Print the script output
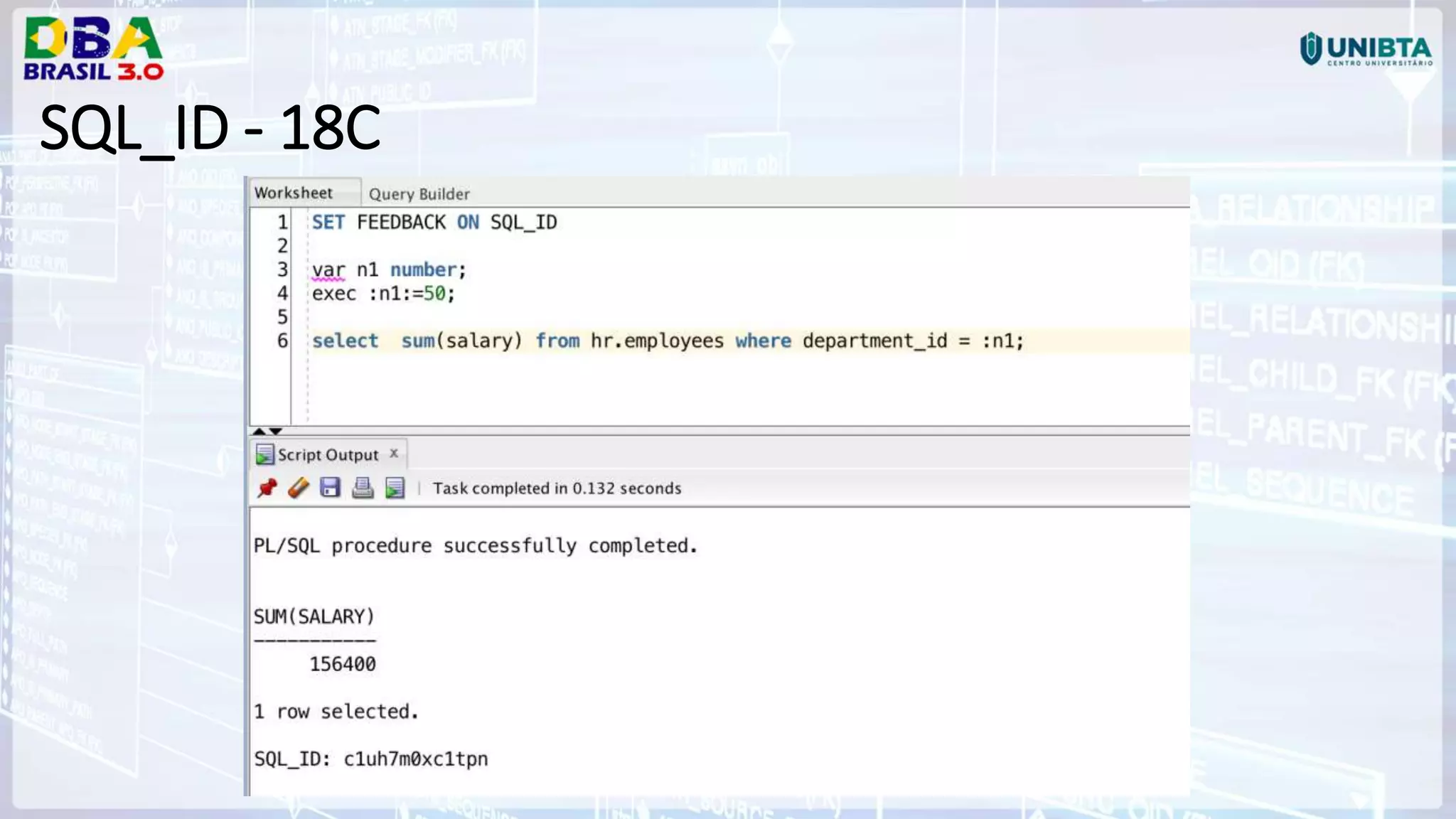1456x819 pixels. [x=363, y=488]
